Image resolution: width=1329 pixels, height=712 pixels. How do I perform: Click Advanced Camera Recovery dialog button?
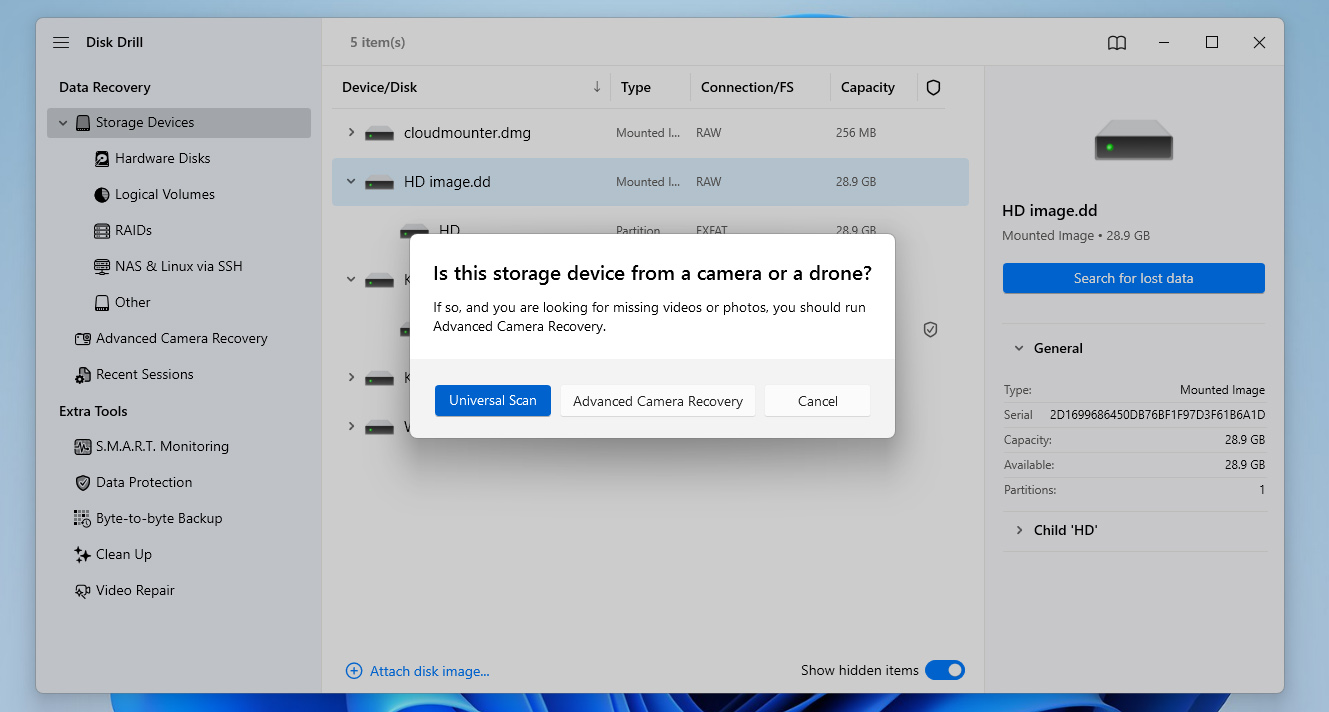[x=658, y=401]
